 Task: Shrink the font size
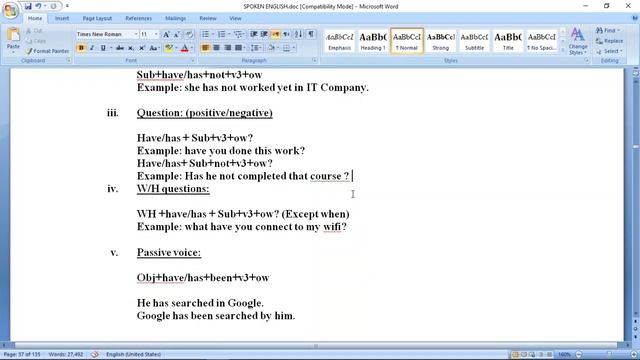point(176,34)
